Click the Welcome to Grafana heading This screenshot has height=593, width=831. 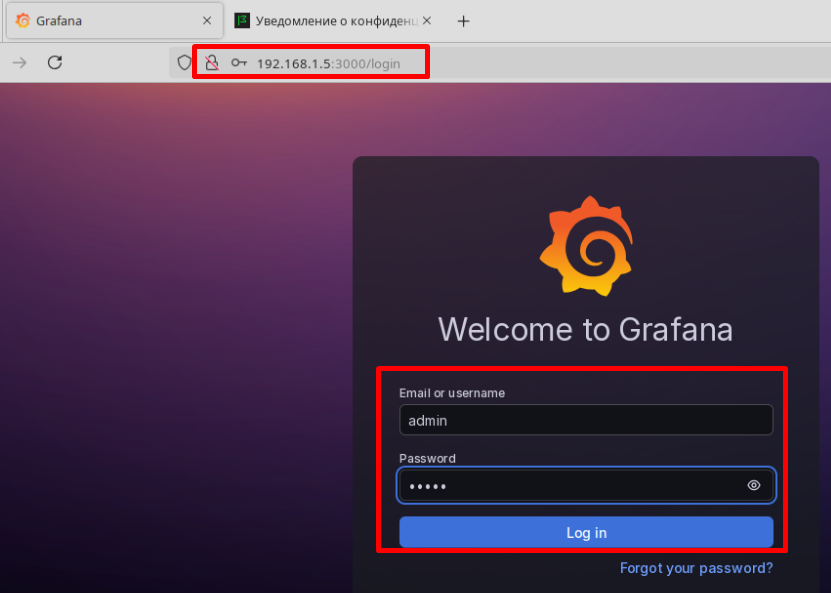585,329
